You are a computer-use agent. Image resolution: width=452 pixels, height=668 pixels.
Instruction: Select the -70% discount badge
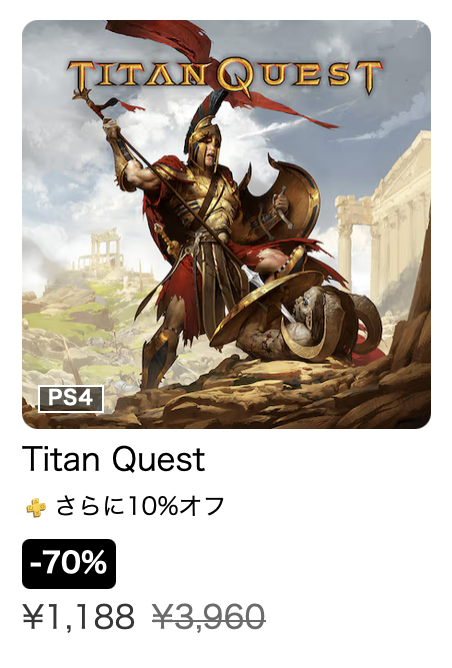click(69, 564)
